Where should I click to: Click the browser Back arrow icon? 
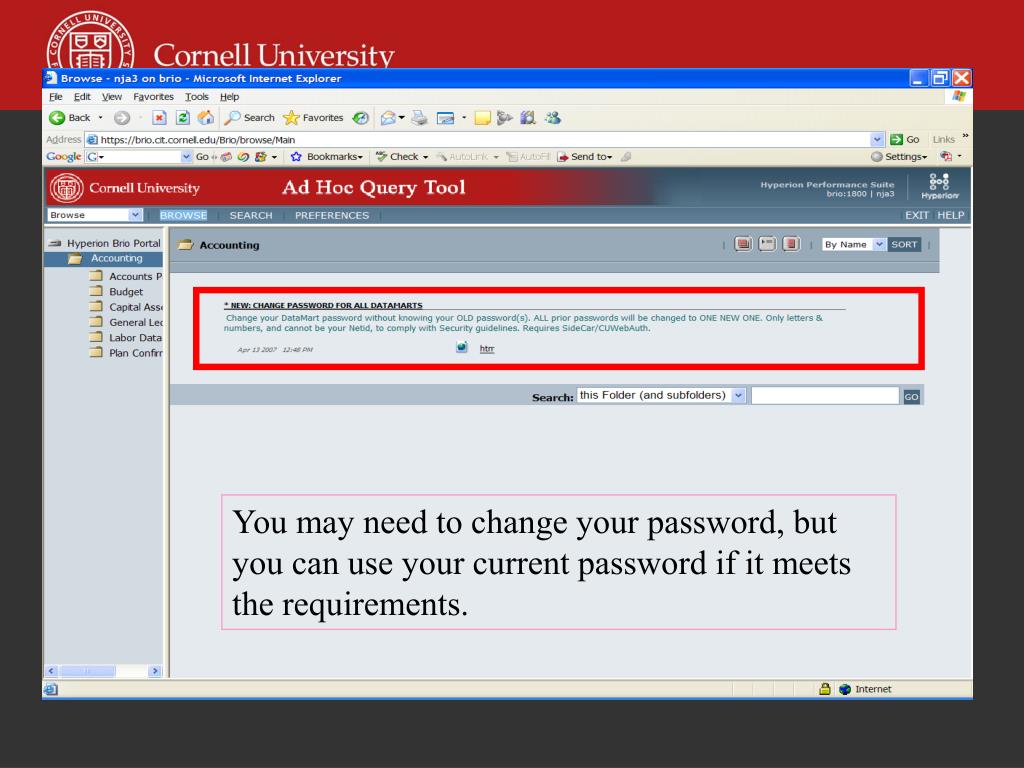pyautogui.click(x=57, y=118)
